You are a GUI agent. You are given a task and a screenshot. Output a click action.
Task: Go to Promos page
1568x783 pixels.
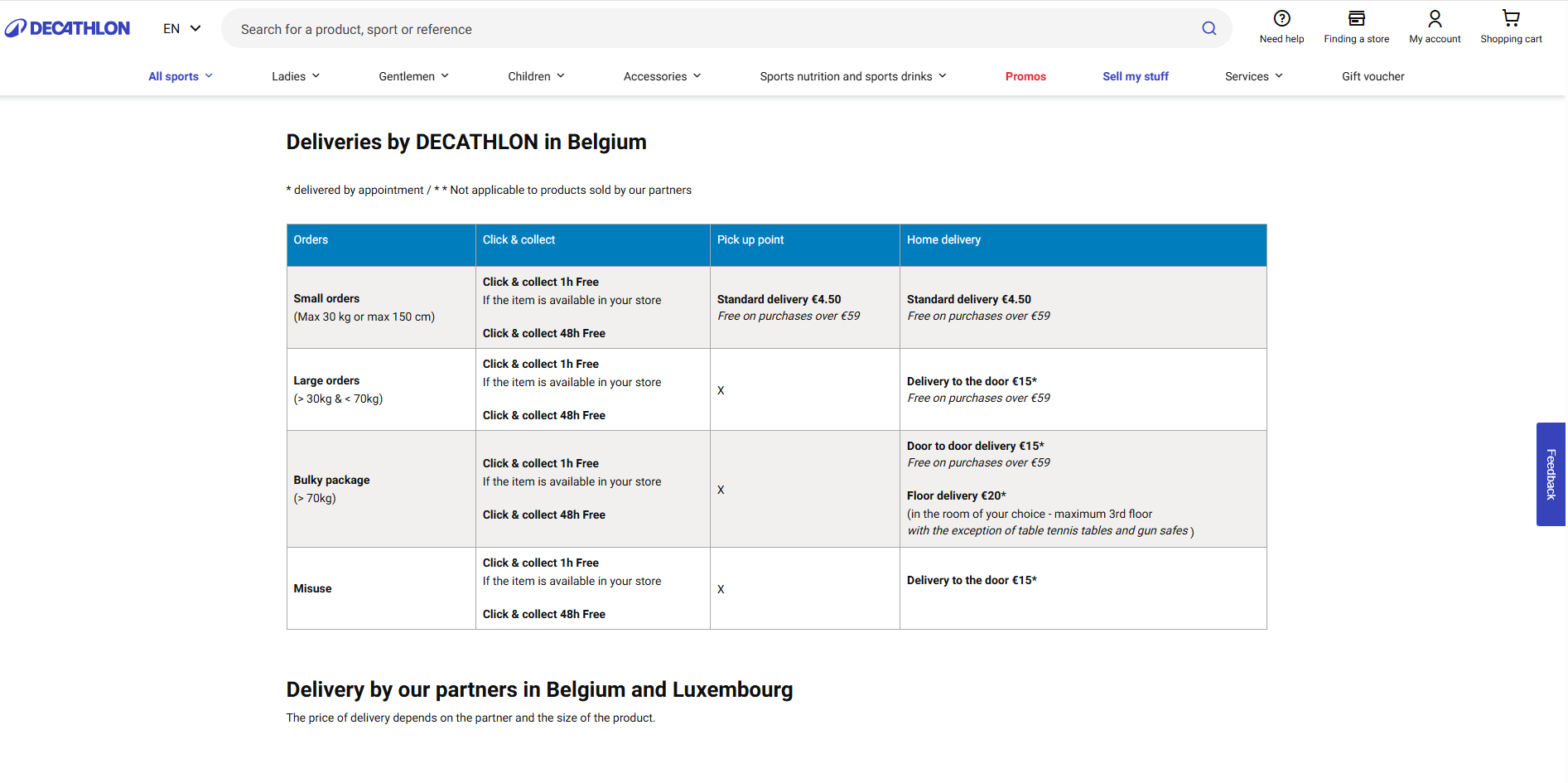pyautogui.click(x=1025, y=76)
